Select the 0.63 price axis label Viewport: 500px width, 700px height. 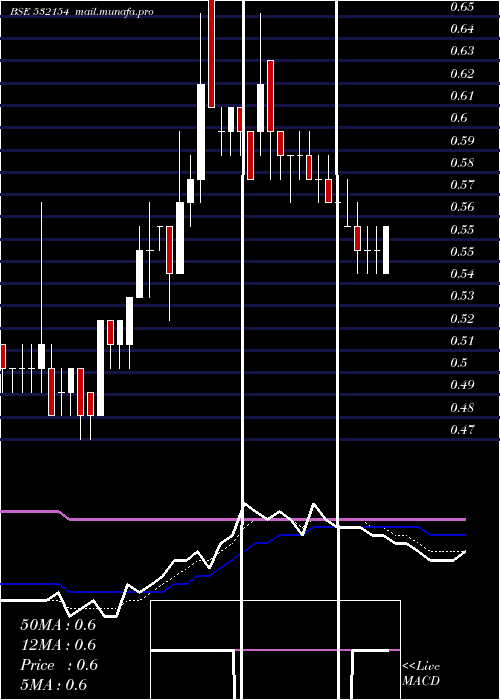click(462, 51)
